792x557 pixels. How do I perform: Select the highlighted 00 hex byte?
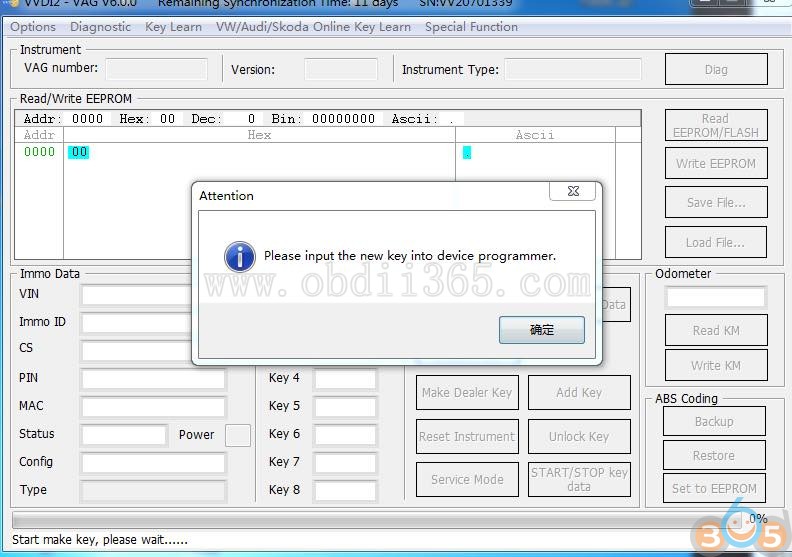click(79, 152)
